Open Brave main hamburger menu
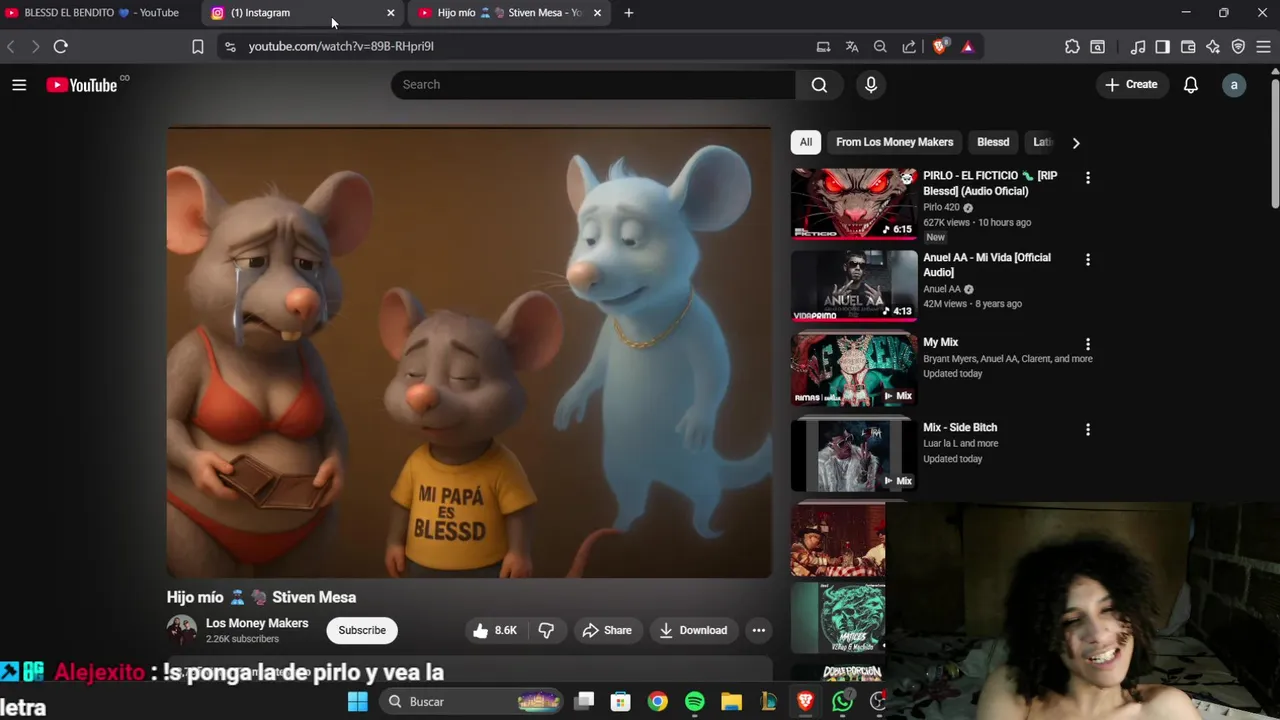The height and width of the screenshot is (720, 1280). [1263, 46]
